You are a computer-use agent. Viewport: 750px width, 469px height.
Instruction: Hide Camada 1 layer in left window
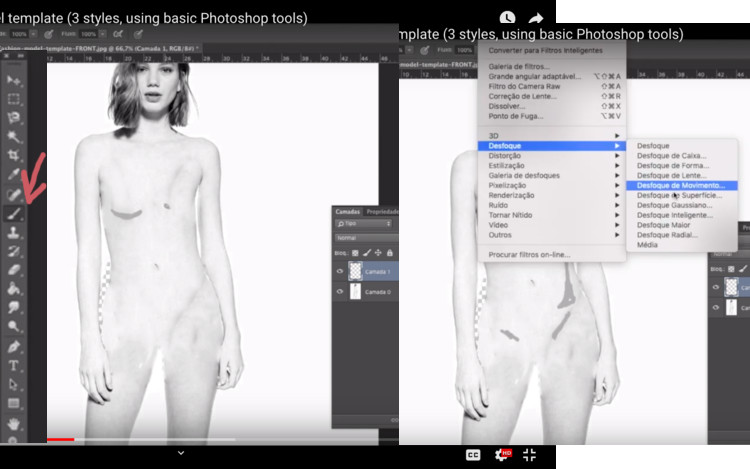pyautogui.click(x=340, y=271)
